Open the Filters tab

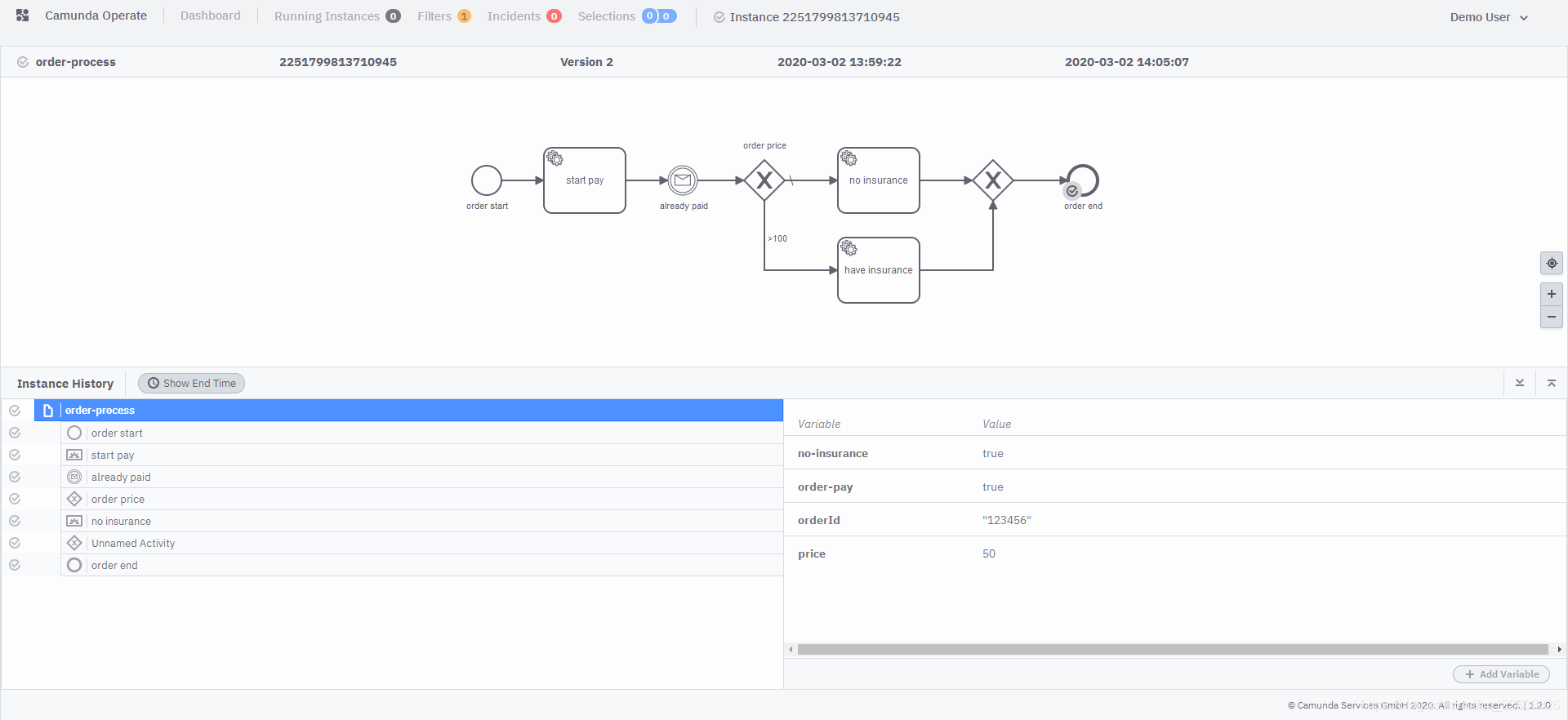[x=444, y=16]
